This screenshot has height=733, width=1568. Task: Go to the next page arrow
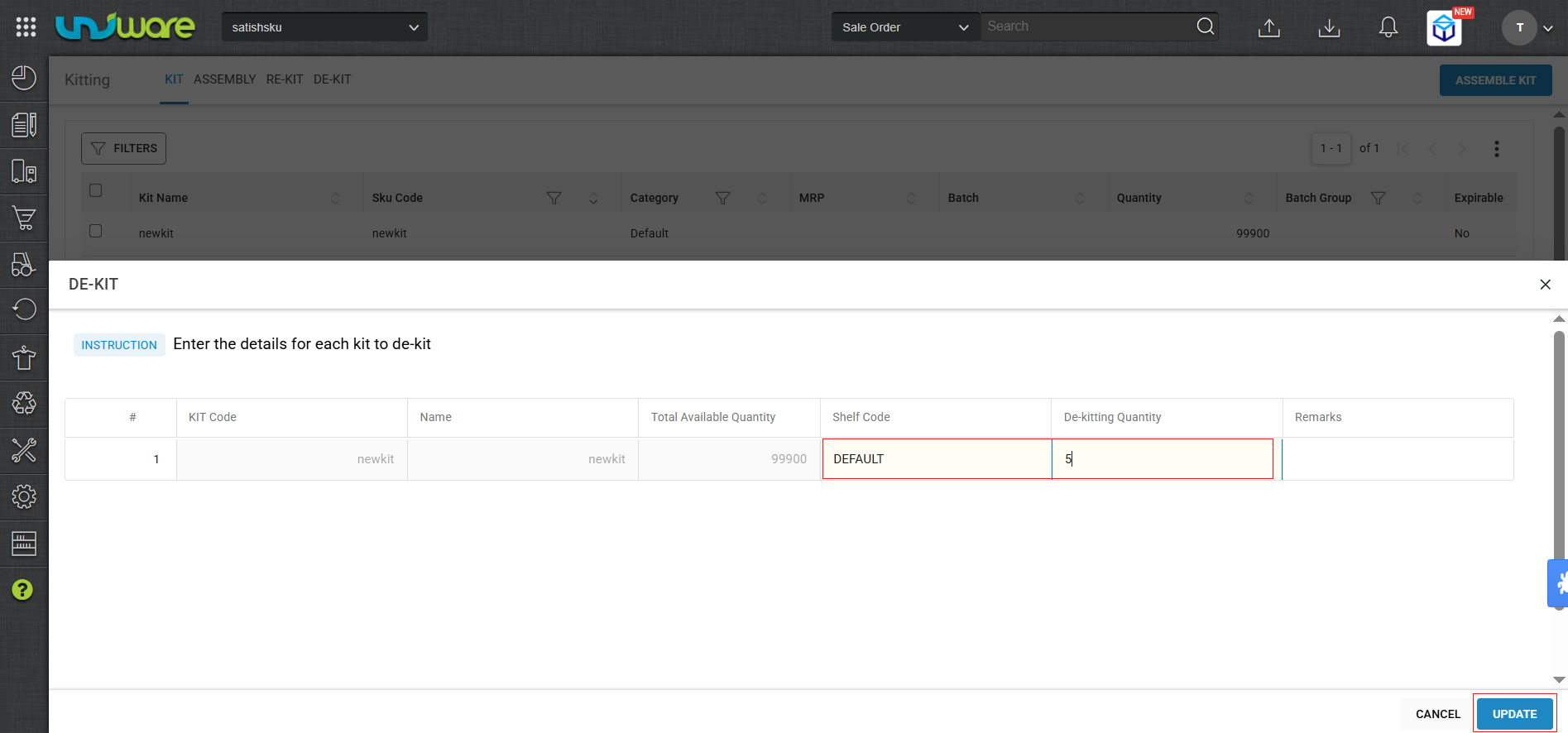(x=1462, y=149)
